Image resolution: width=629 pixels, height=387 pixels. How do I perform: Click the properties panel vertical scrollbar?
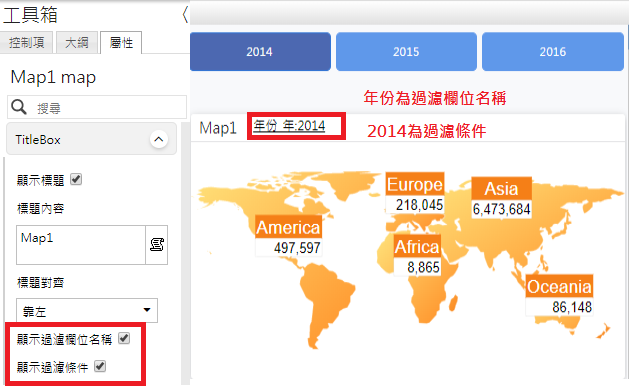[x=185, y=253]
